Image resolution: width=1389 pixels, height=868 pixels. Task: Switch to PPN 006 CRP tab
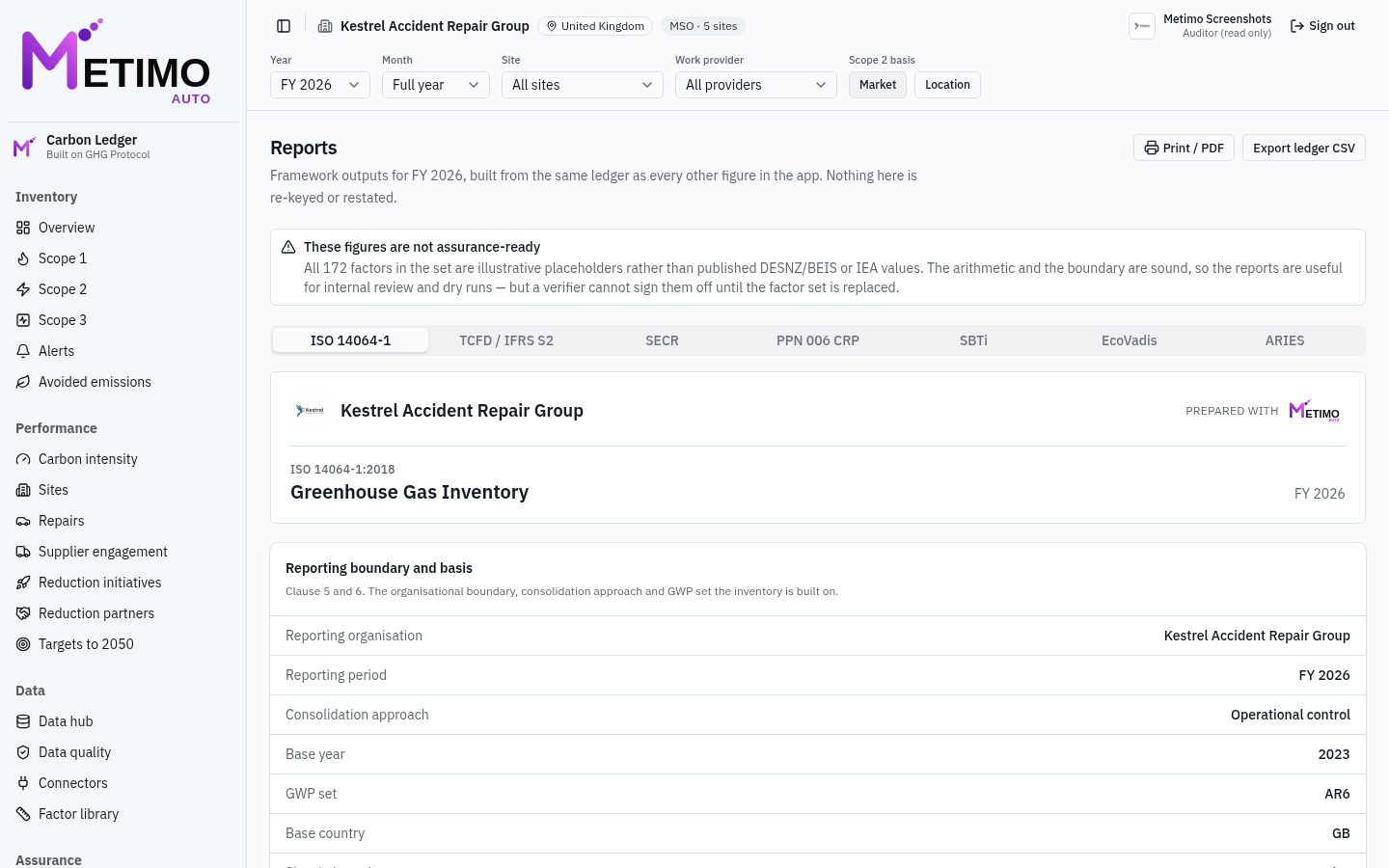click(818, 340)
